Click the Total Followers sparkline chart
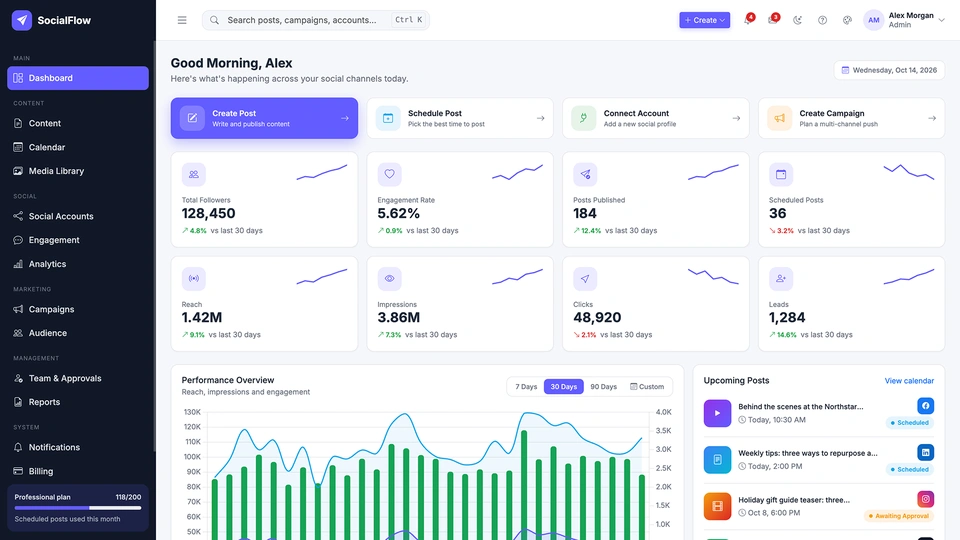The width and height of the screenshot is (960, 540). 322,172
